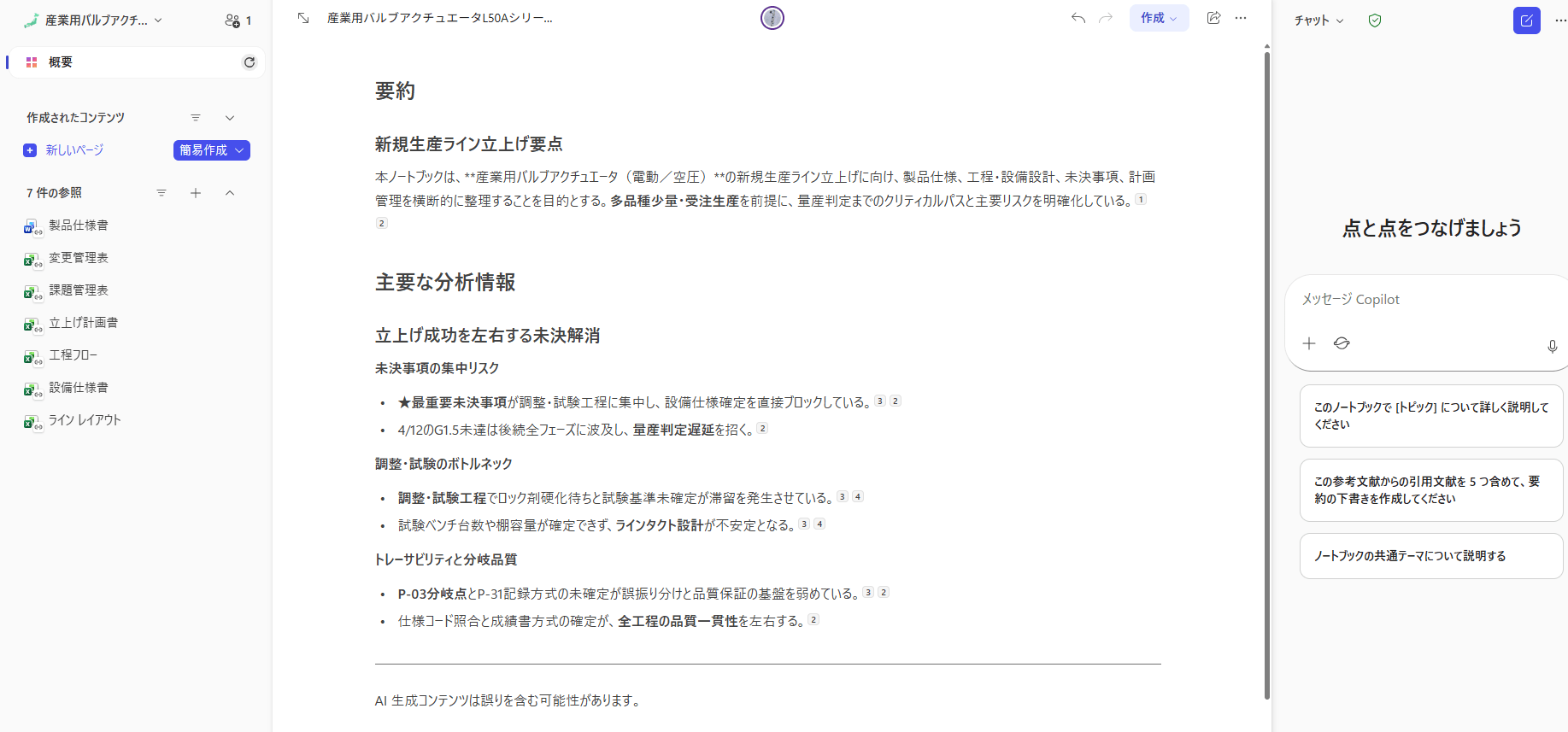Click citation 3 on ★最重要未決事項 bullet
Viewport: 1568px width, 732px height.
click(880, 401)
